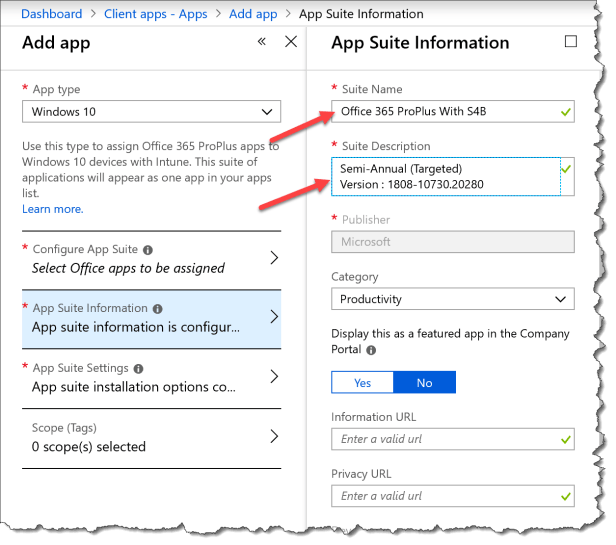Viewport: 616px width, 545px height.
Task: Maximize the App Suite Information blade
Action: tap(570, 41)
